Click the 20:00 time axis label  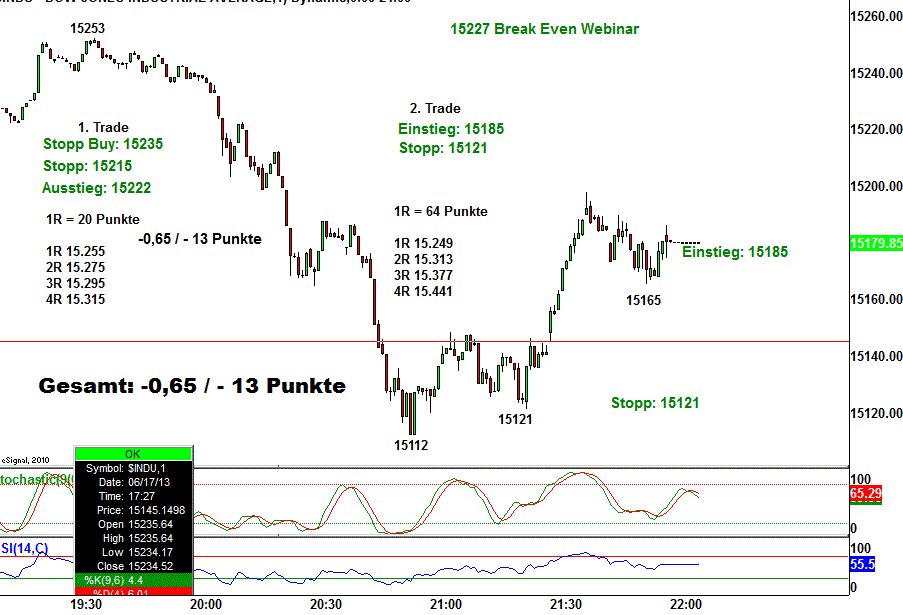205,605
